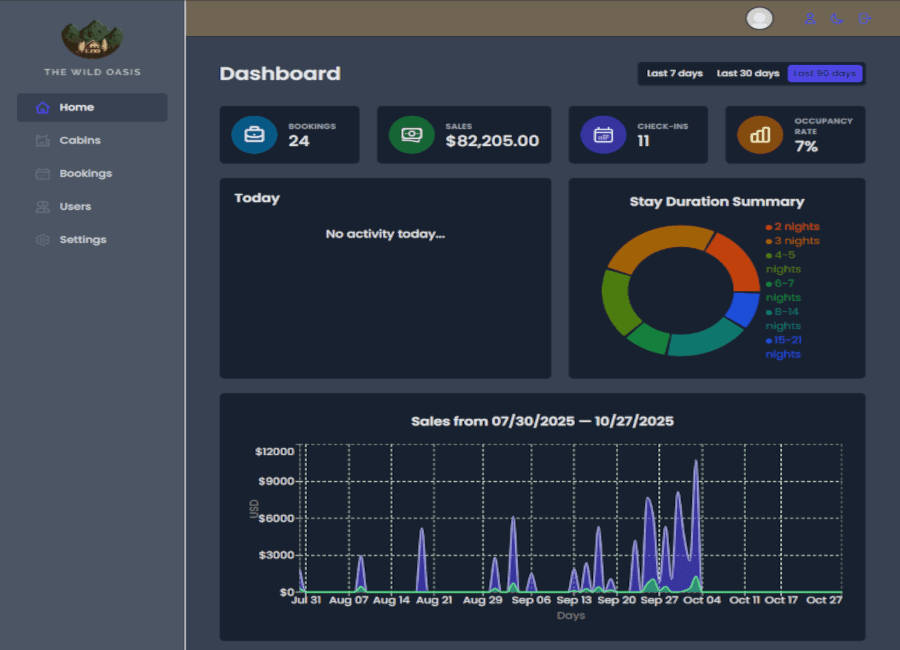Go to Home in the sidebar
The width and height of the screenshot is (900, 650).
click(x=92, y=107)
